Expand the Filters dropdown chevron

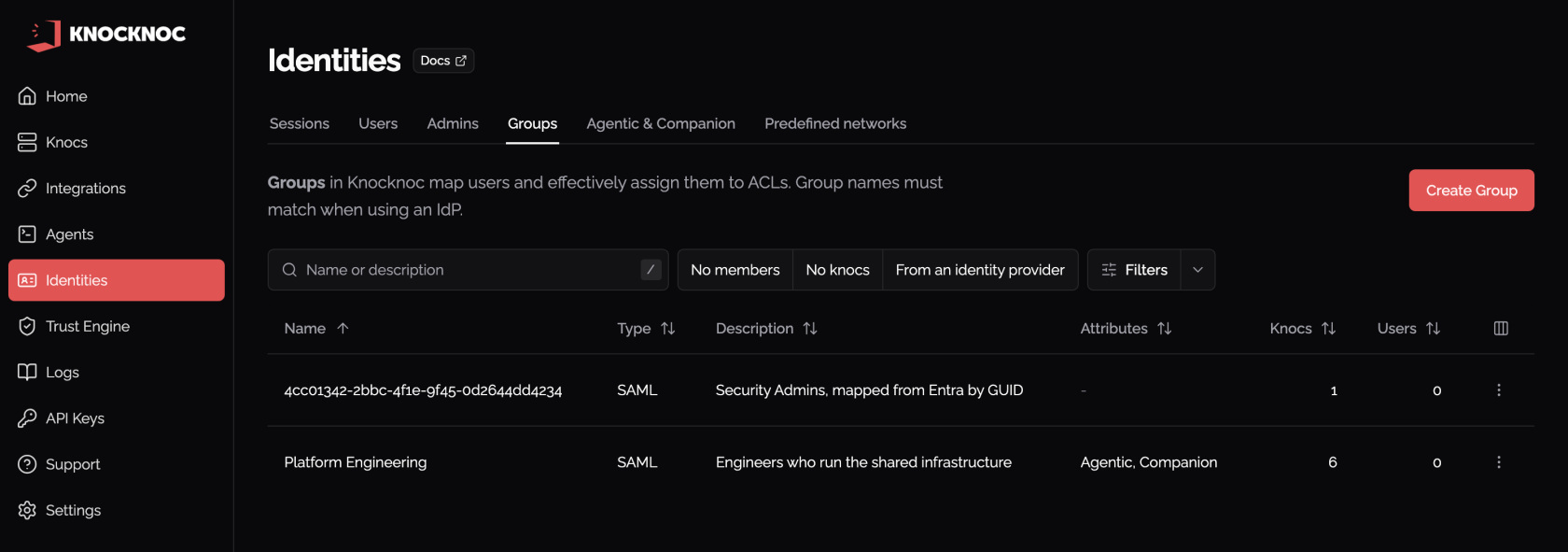[x=1197, y=270]
